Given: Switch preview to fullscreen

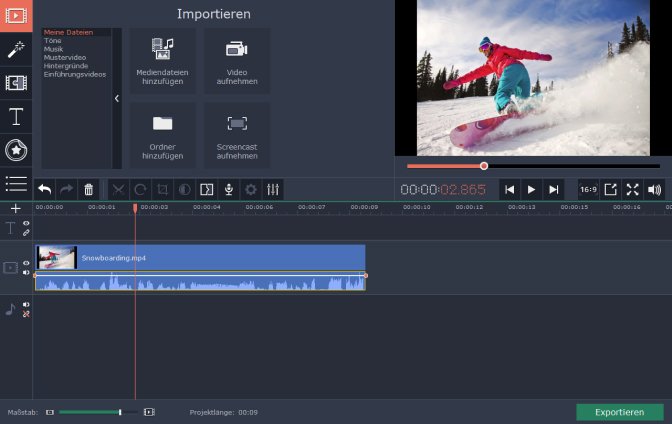Looking at the screenshot, I should [633, 189].
